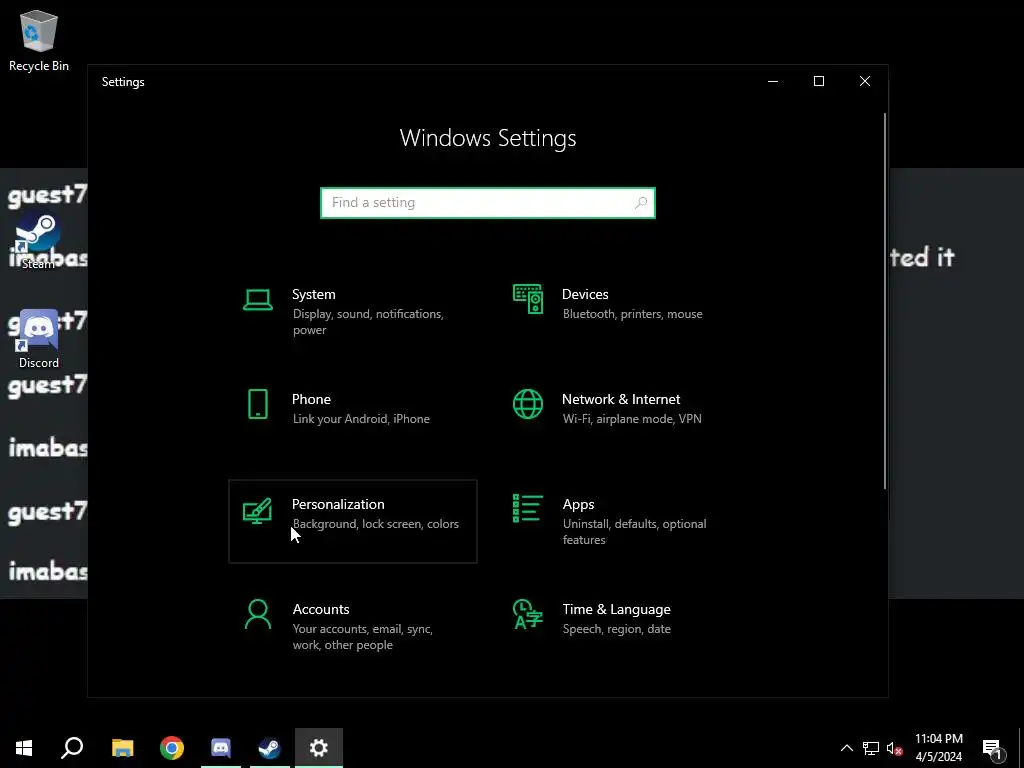This screenshot has height=768, width=1024.
Task: Click the Settings window vertical scrollbar
Action: tap(884, 300)
